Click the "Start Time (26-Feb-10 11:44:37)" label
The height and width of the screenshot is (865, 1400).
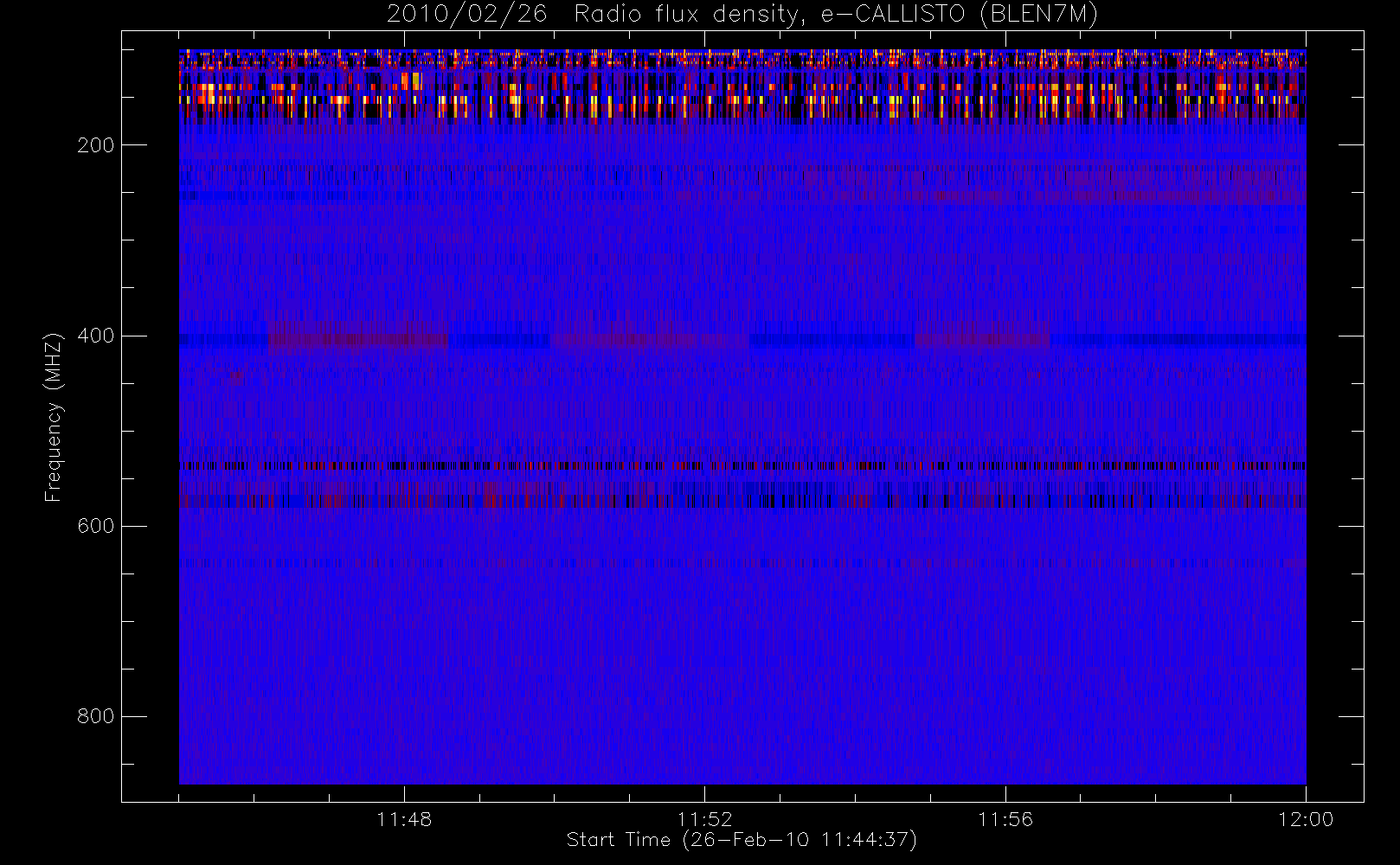(742, 840)
